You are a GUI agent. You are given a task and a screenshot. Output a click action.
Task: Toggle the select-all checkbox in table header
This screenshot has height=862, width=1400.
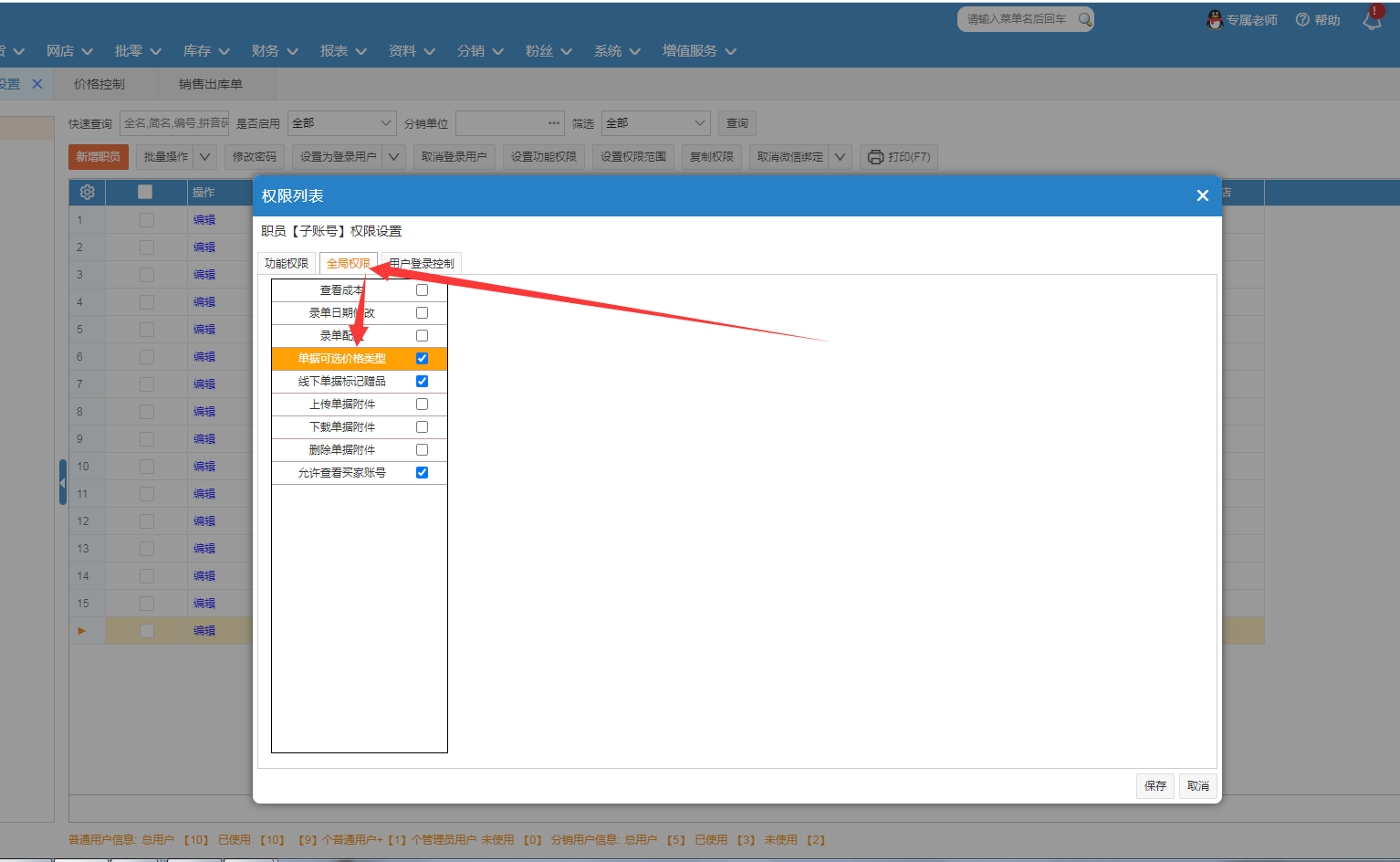click(145, 192)
